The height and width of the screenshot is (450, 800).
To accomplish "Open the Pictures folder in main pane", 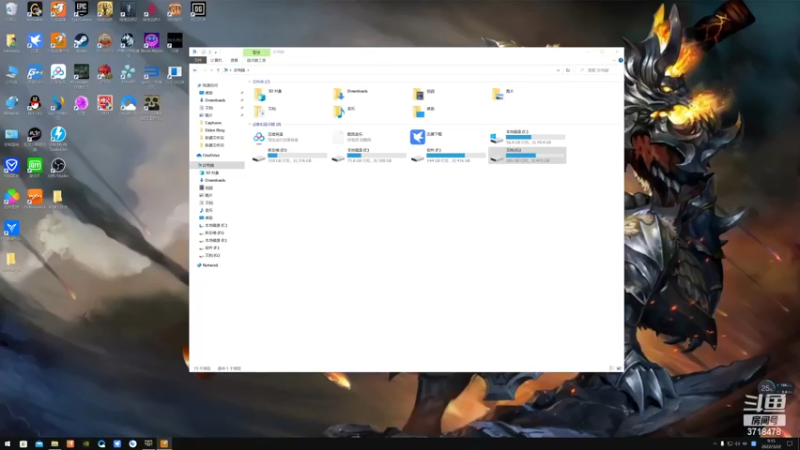I will pyautogui.click(x=504, y=94).
